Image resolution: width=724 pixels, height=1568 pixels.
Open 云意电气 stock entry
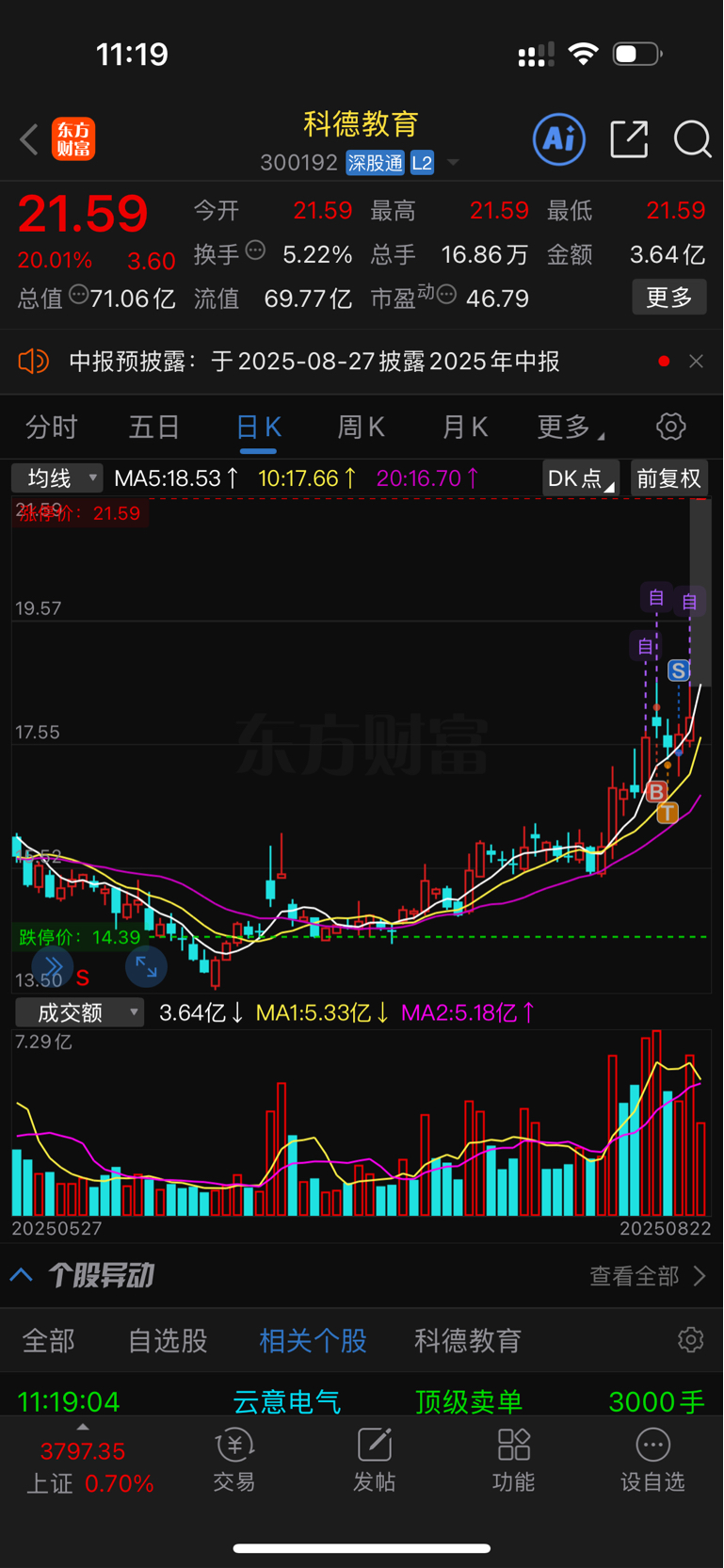coord(287,1401)
